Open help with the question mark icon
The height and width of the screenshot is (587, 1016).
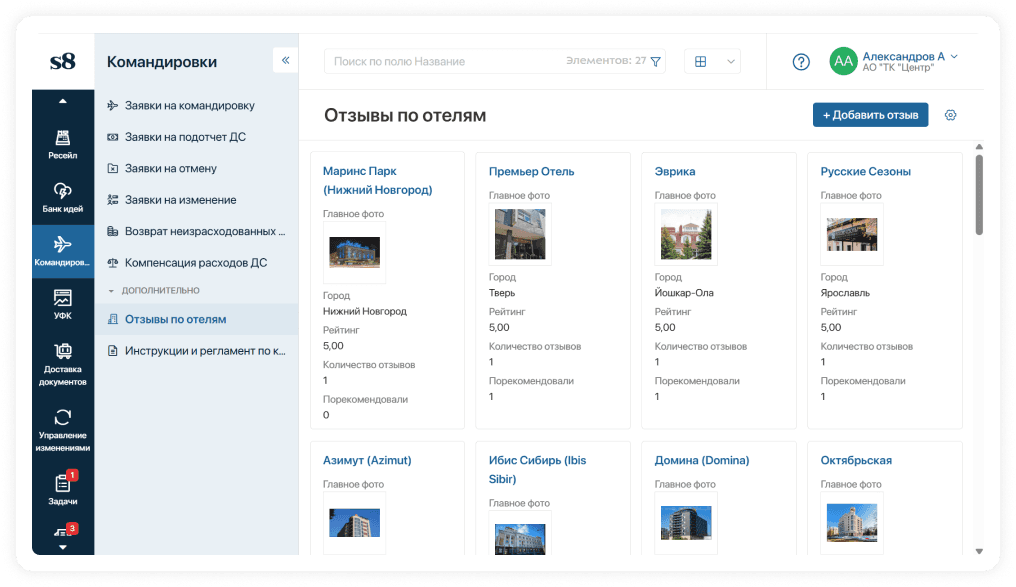pyautogui.click(x=802, y=62)
